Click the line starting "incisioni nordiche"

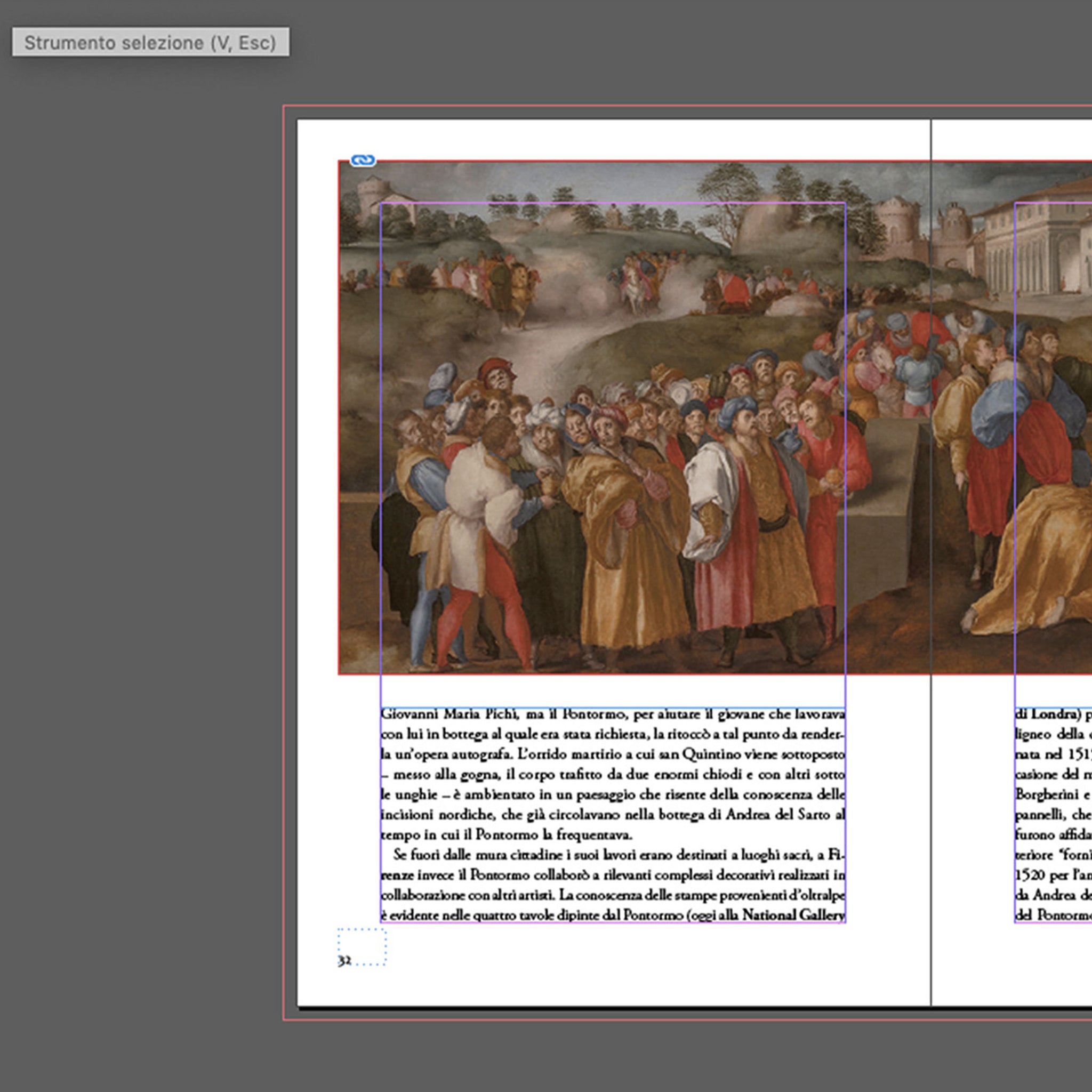click(x=613, y=815)
